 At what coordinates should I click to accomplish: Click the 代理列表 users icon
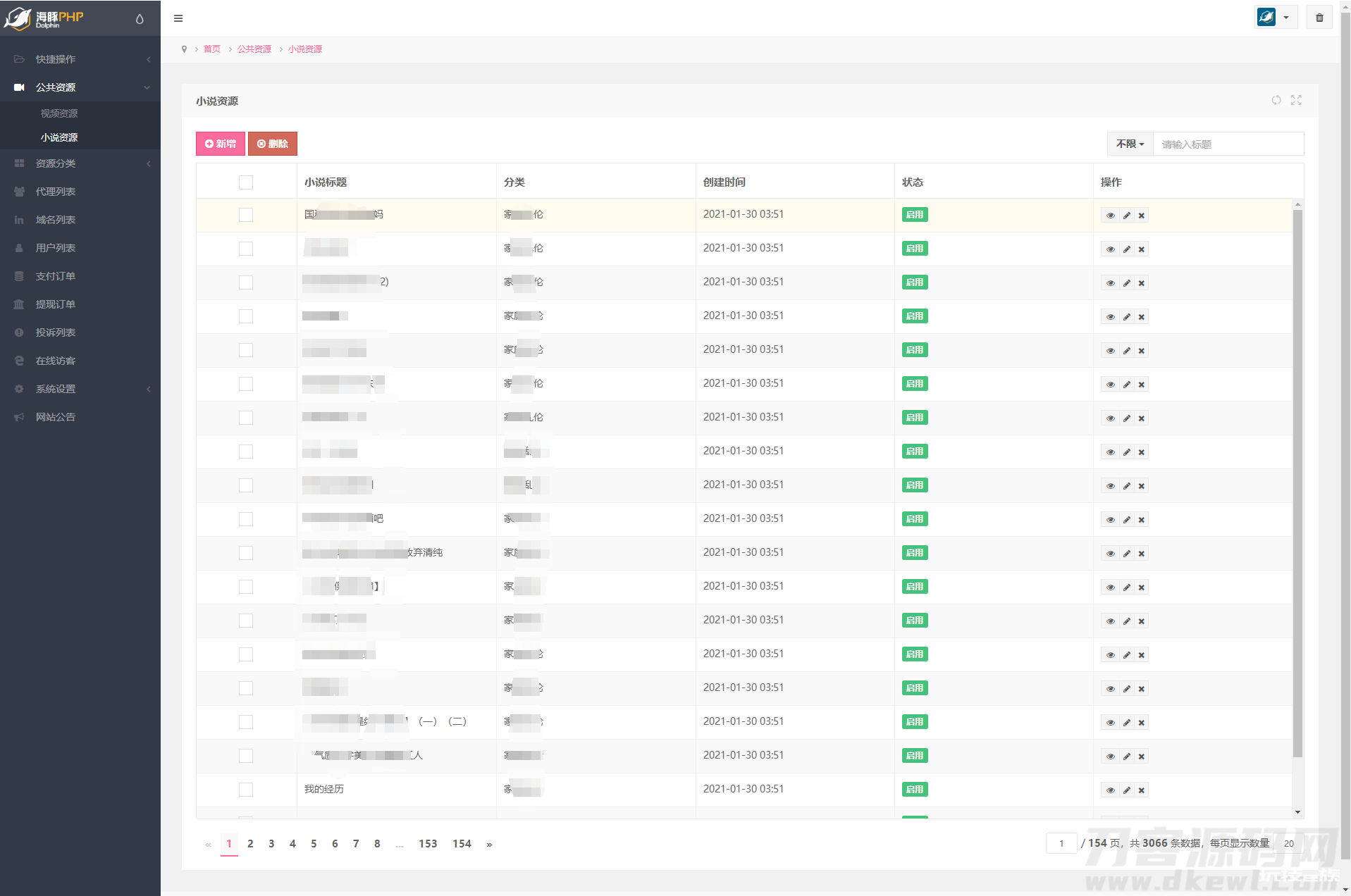click(x=19, y=192)
